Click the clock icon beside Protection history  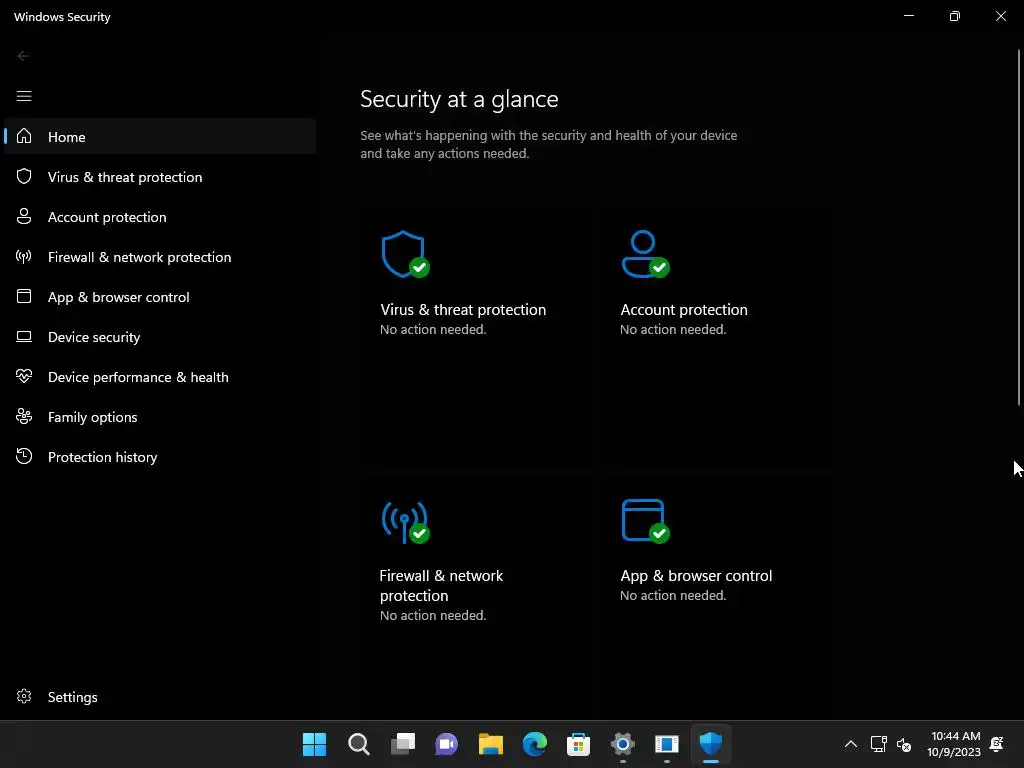(x=24, y=456)
